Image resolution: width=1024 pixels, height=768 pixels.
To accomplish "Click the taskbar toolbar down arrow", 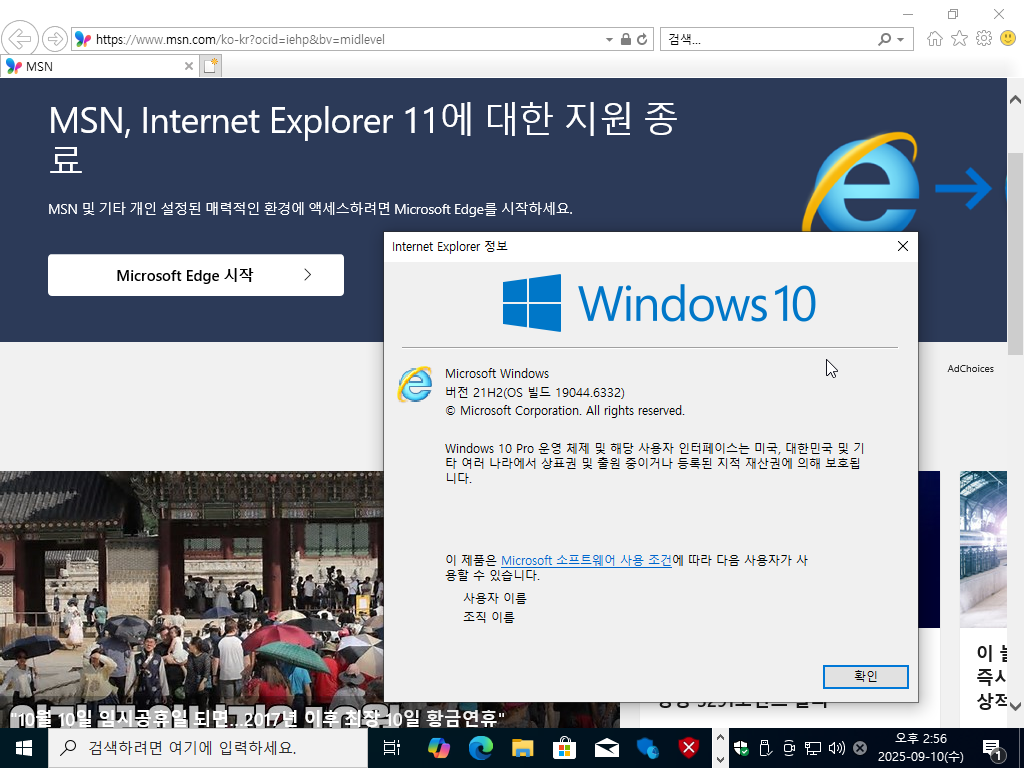I will click(x=720, y=759).
